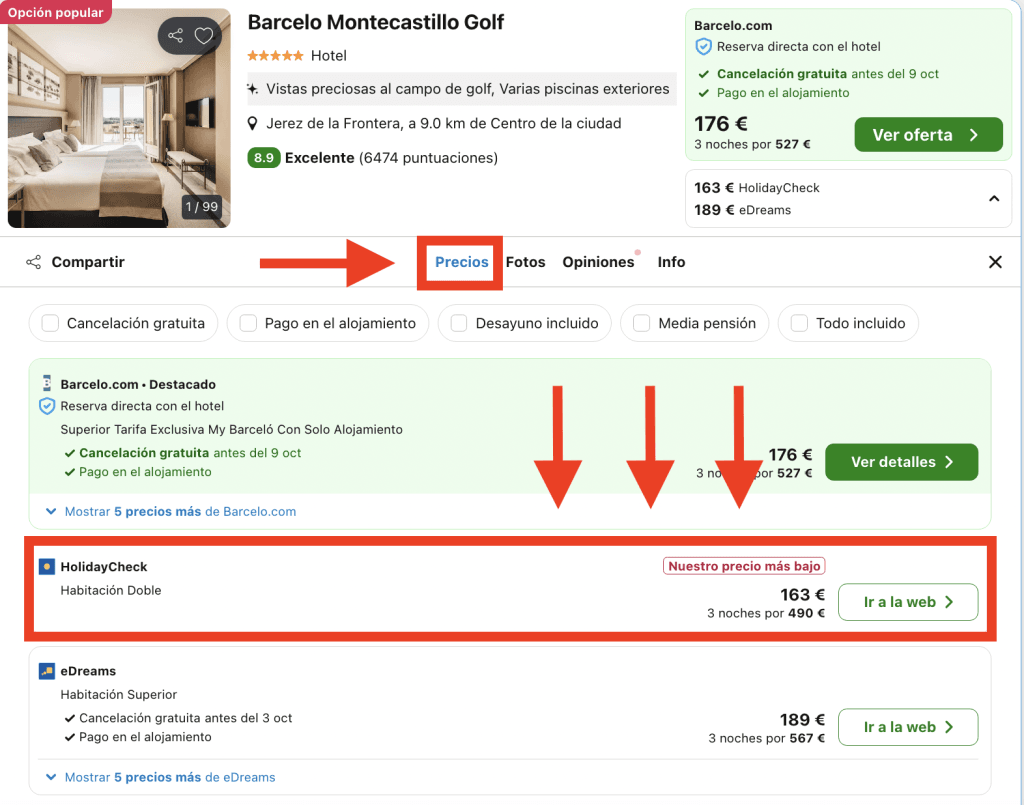The width and height of the screenshot is (1024, 805).
Task: Click Habitación Doble under HolidayCheck
Action: click(110, 590)
